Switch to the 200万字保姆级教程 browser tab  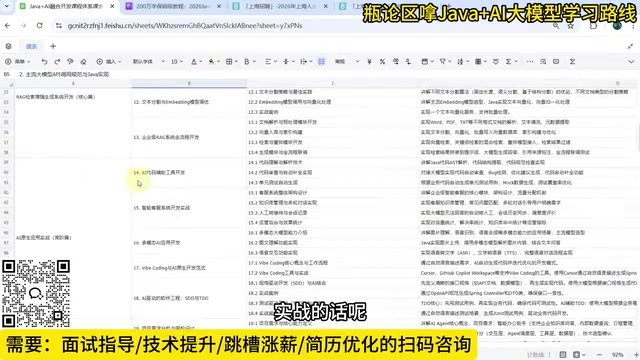pos(174,7)
